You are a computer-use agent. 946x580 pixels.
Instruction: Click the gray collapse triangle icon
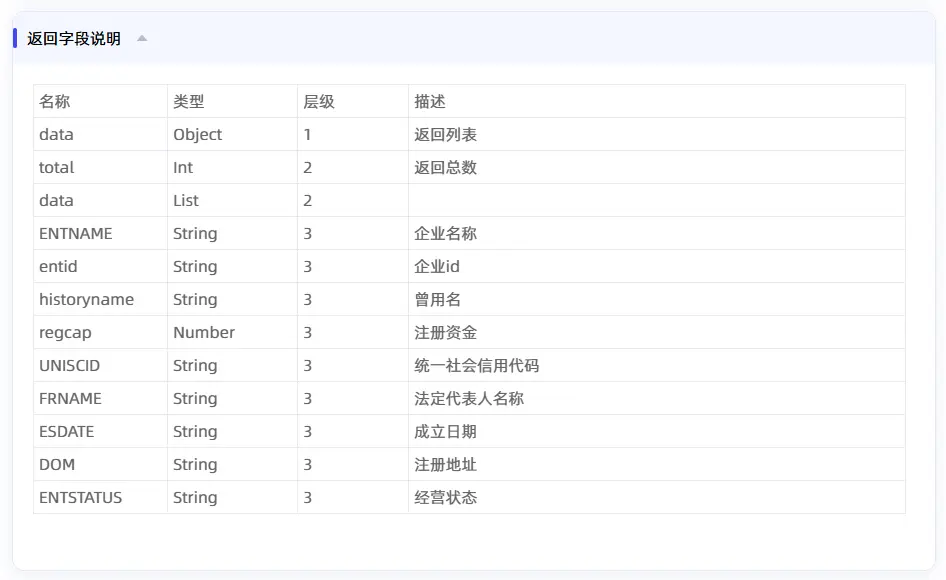pyautogui.click(x=141, y=38)
